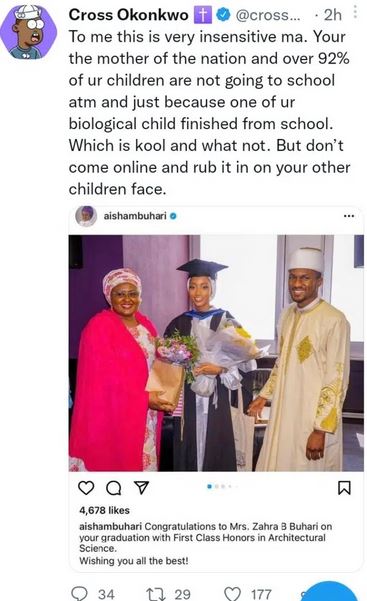Open the @cross... username handle
This screenshot has height=601, width=367.
point(268,15)
